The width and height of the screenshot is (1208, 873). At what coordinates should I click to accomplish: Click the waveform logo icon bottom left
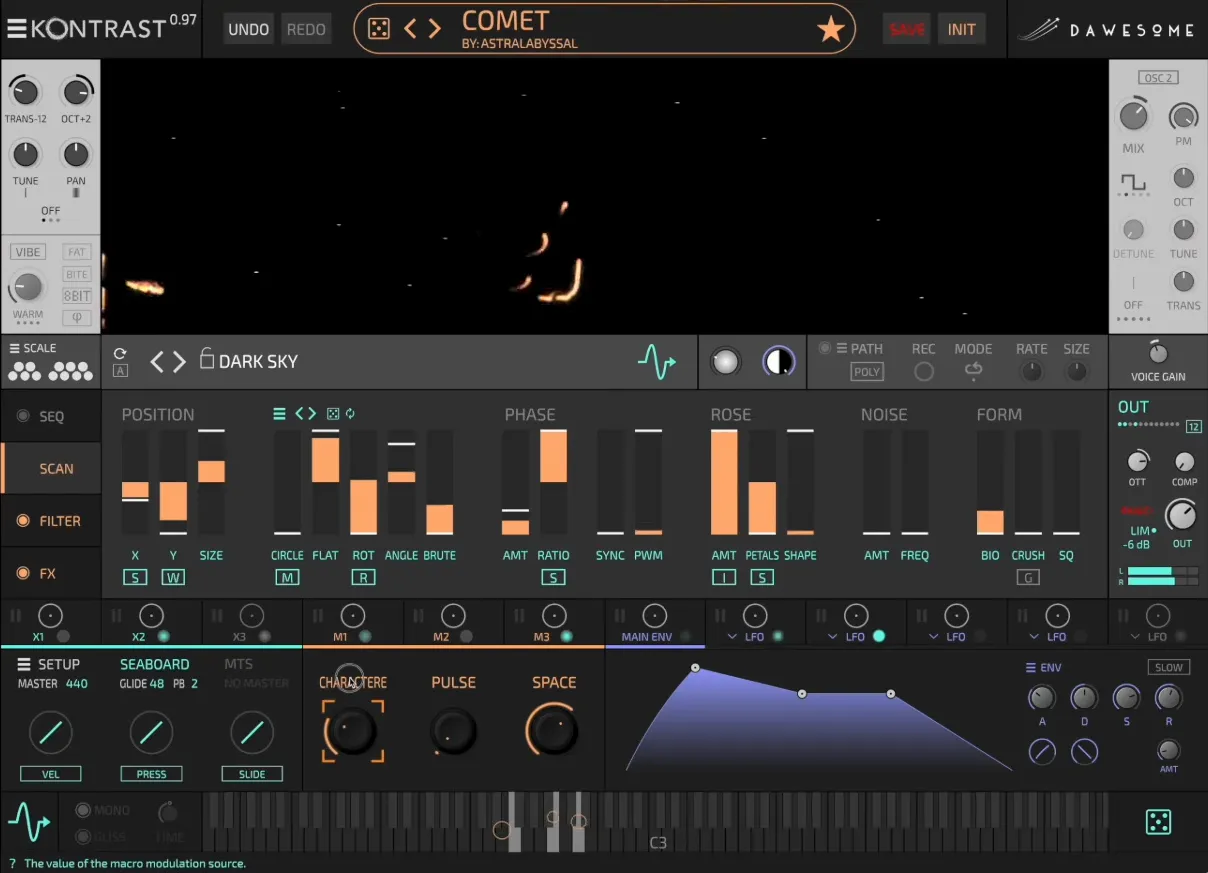click(29, 823)
